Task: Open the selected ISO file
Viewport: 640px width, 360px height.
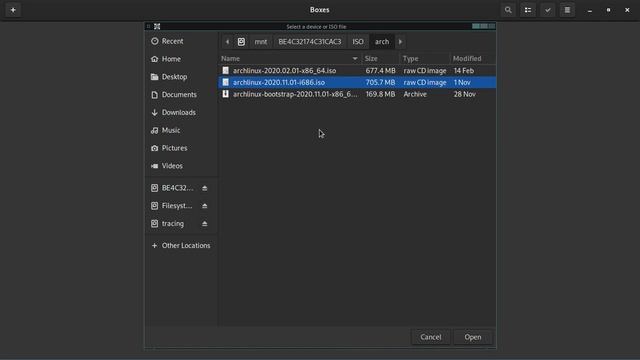Action: 473,337
